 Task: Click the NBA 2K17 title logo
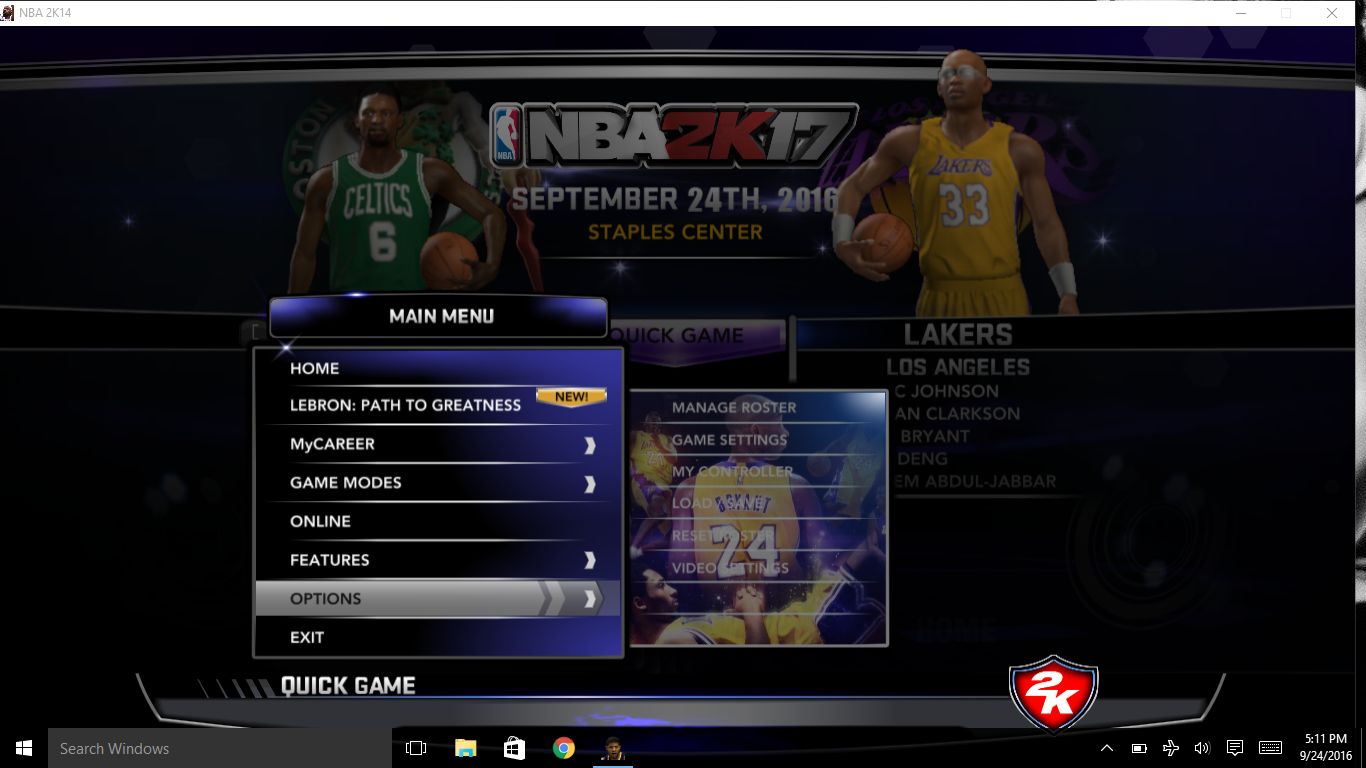tap(673, 135)
